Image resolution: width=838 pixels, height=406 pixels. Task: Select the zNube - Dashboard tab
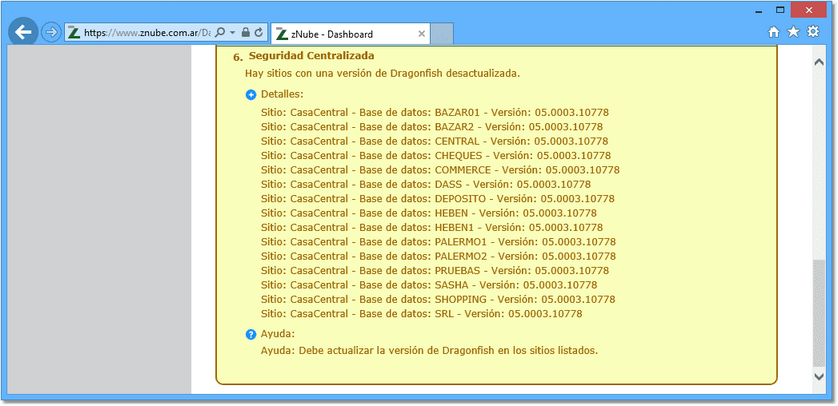tap(350, 34)
